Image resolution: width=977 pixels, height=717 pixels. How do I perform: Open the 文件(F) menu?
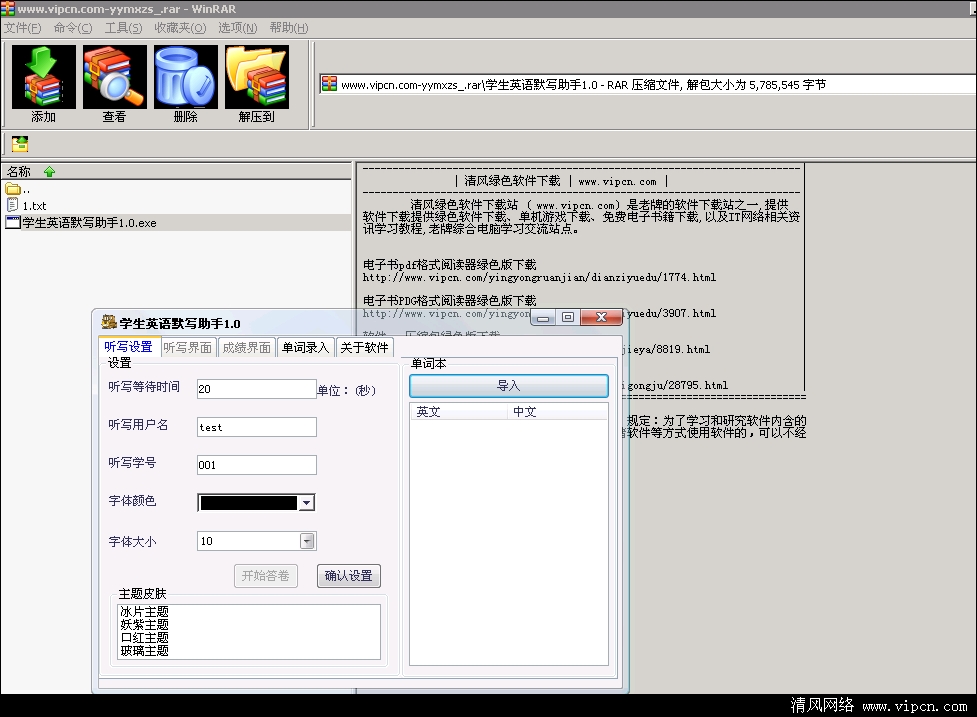click(x=22, y=28)
